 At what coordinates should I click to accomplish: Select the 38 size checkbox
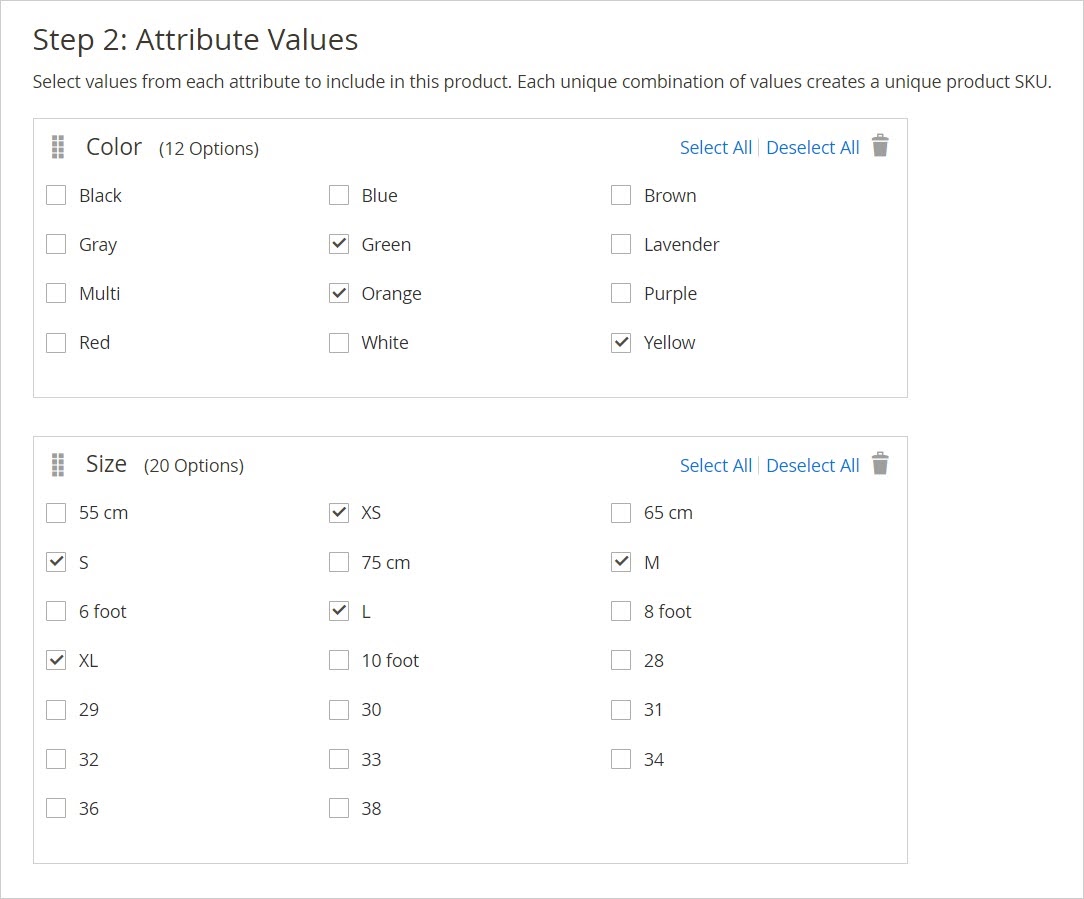point(339,809)
